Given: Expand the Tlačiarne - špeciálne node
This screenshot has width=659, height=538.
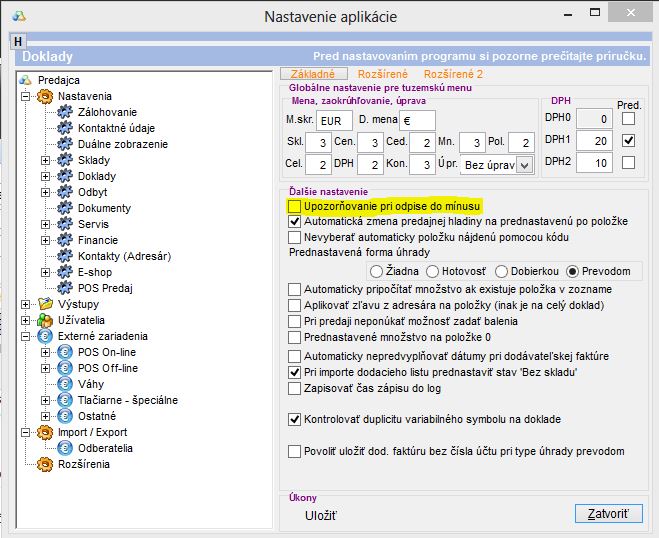Looking at the screenshot, I should 45,400.
